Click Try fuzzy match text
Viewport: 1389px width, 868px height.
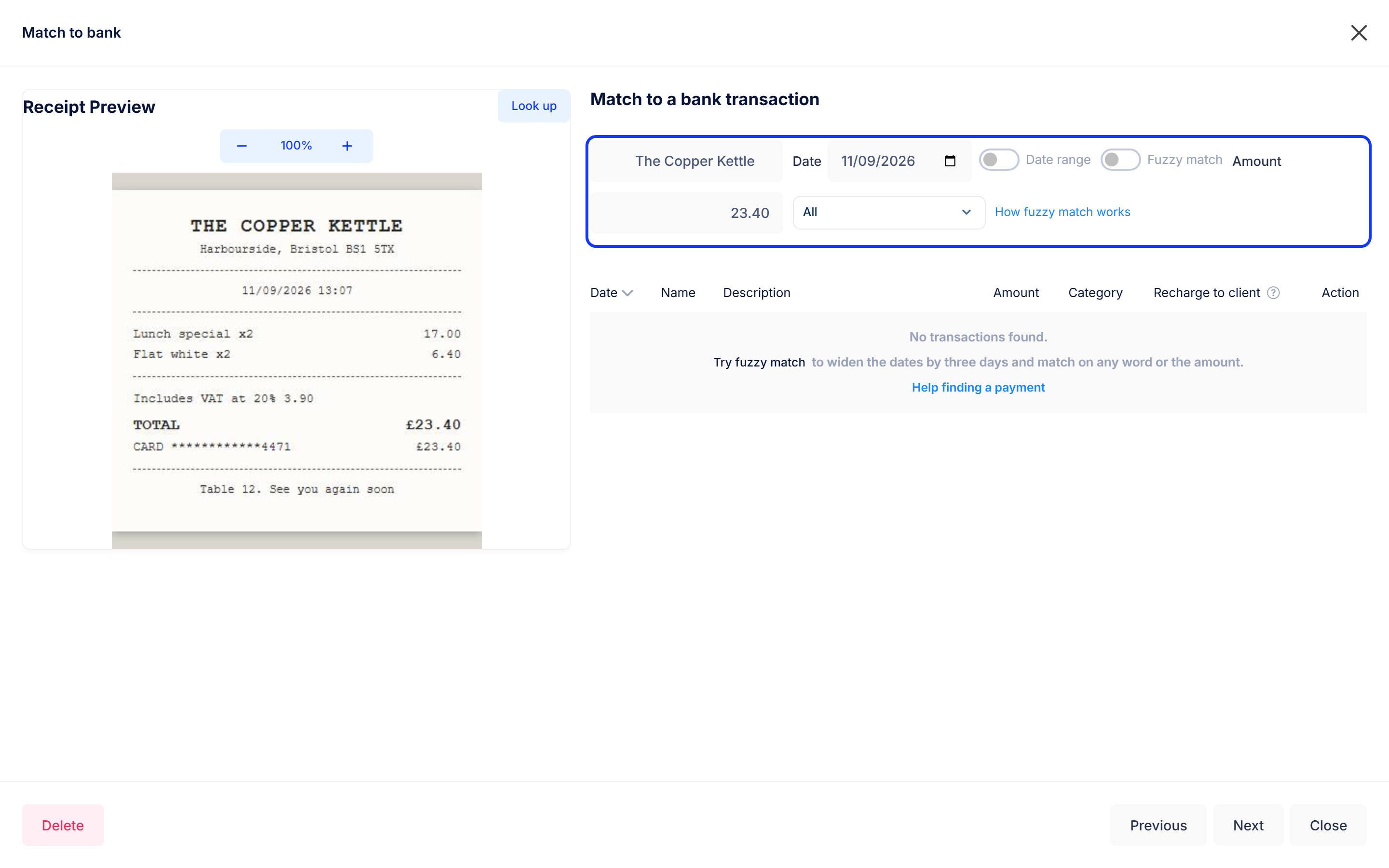pyautogui.click(x=759, y=362)
